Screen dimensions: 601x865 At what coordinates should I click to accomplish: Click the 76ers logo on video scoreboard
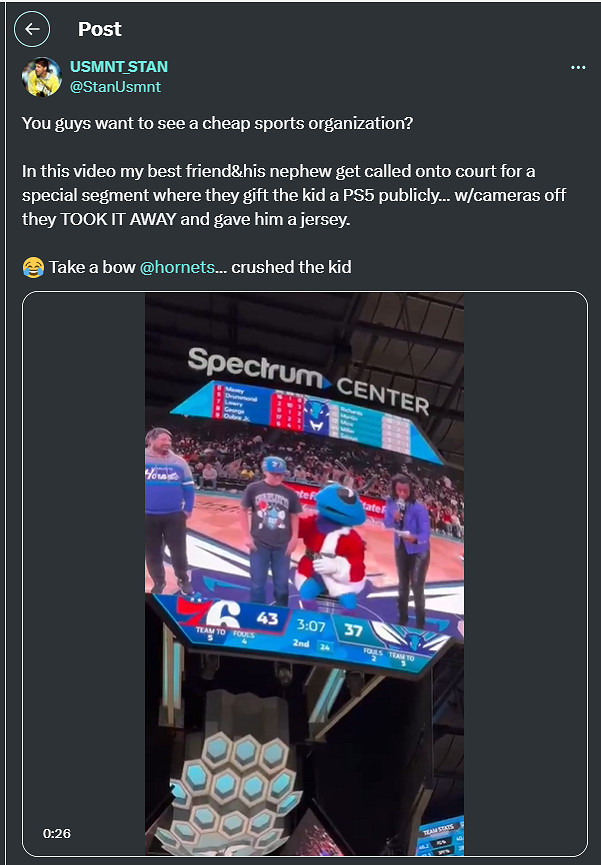(210, 611)
